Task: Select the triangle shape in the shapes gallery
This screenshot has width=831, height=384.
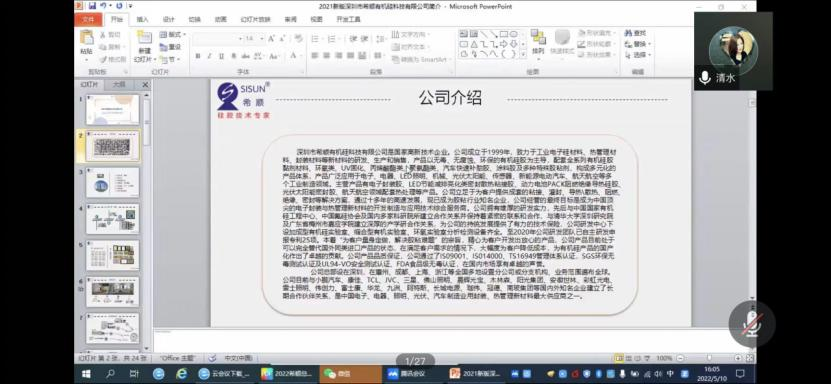Action: [x=474, y=44]
